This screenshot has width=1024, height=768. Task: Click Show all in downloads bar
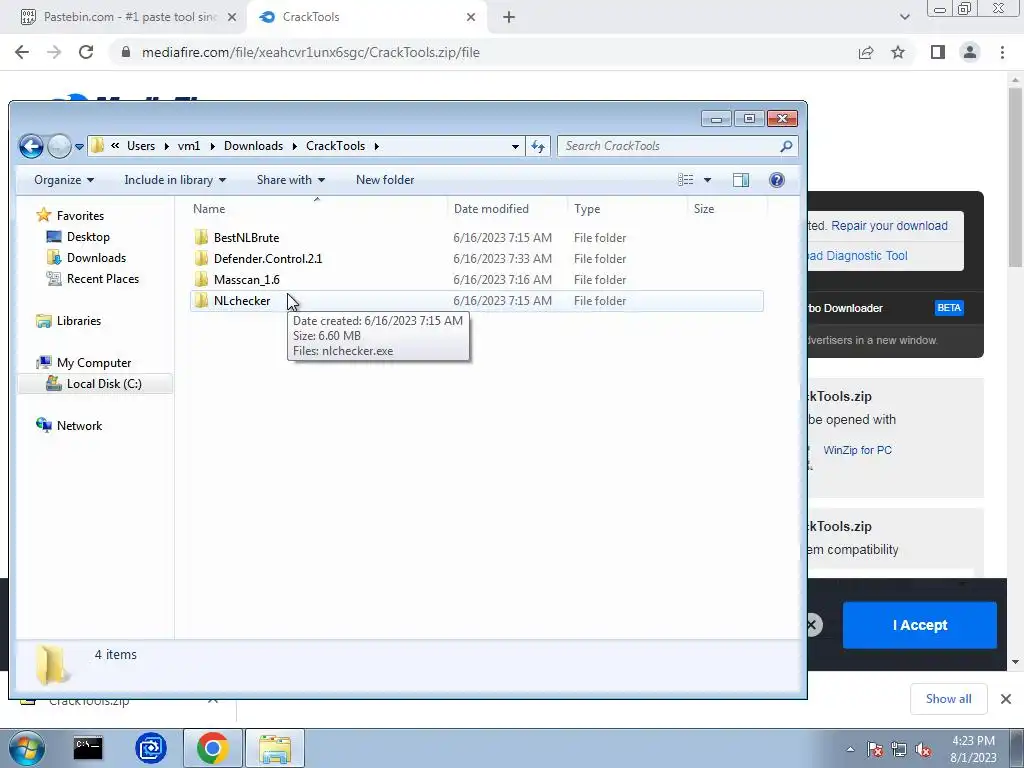pos(948,699)
